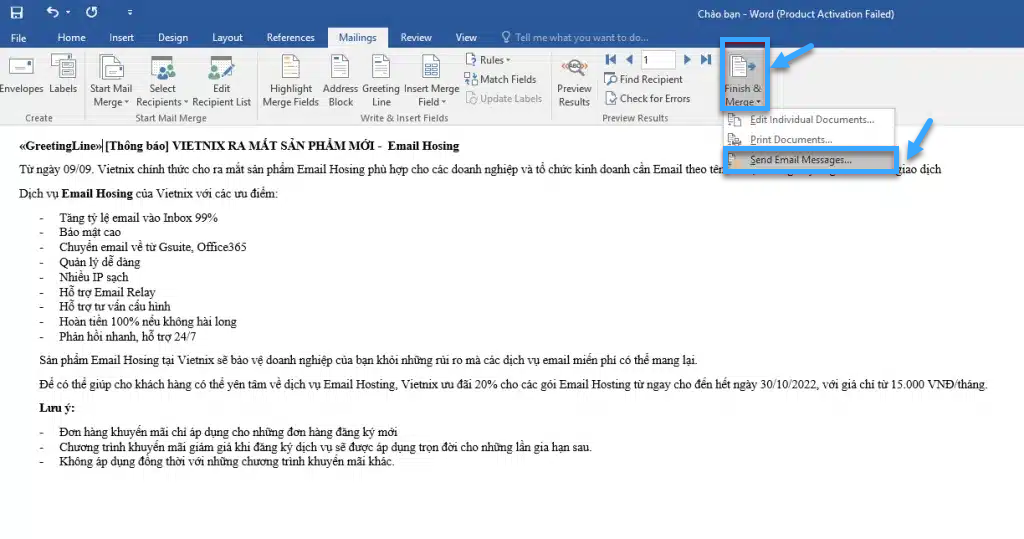Choose Send Email Messages from the menu
This screenshot has width=1024, height=539.
pos(808,159)
